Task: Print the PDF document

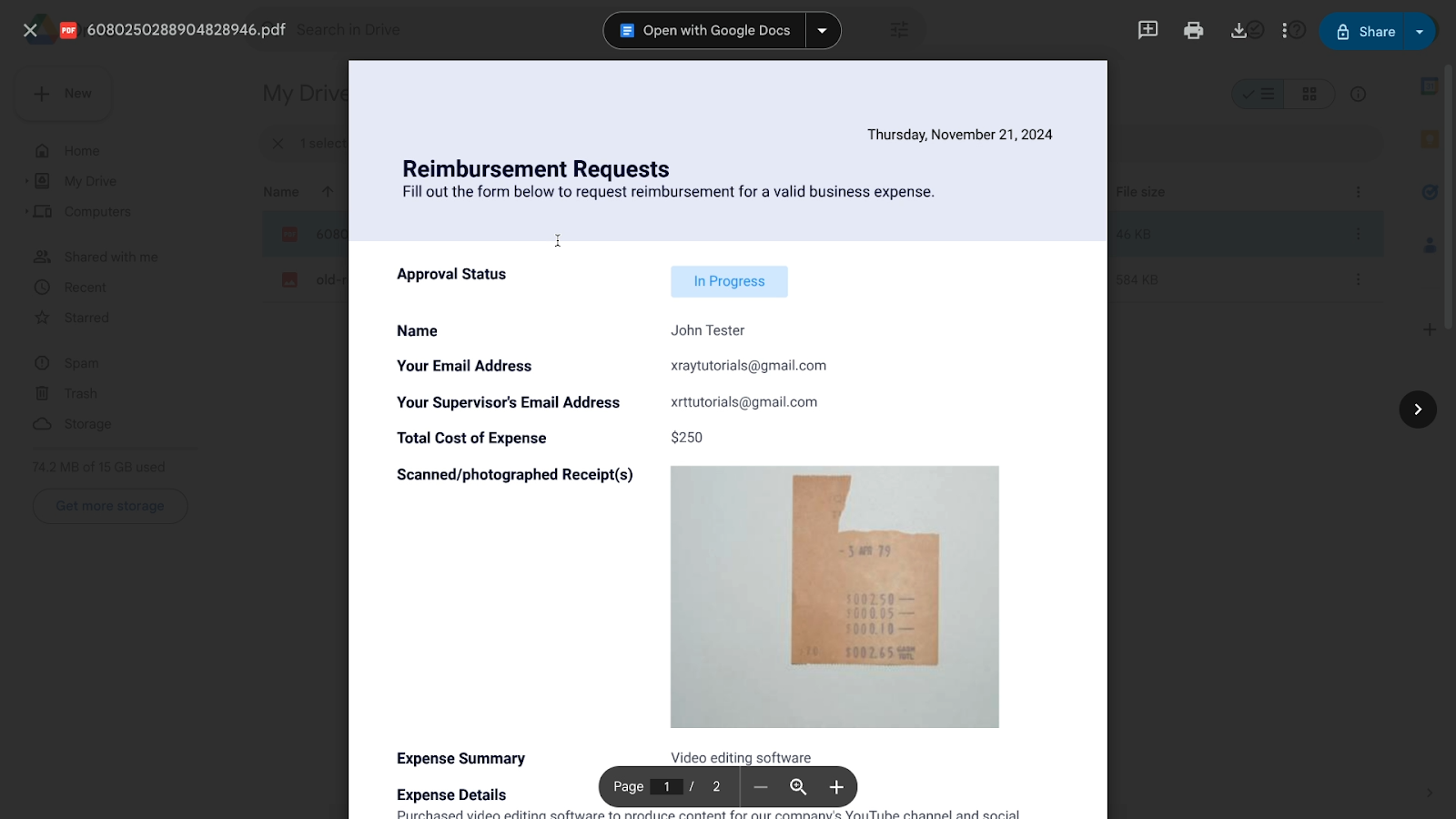Action: point(1193,30)
